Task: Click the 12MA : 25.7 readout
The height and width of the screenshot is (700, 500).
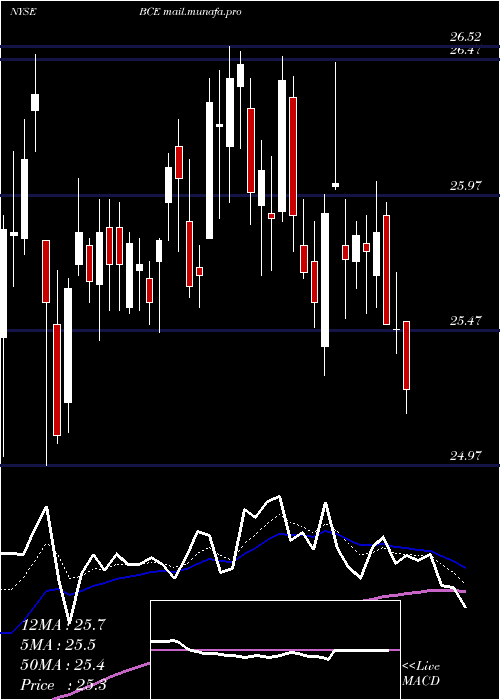Action: [64, 625]
